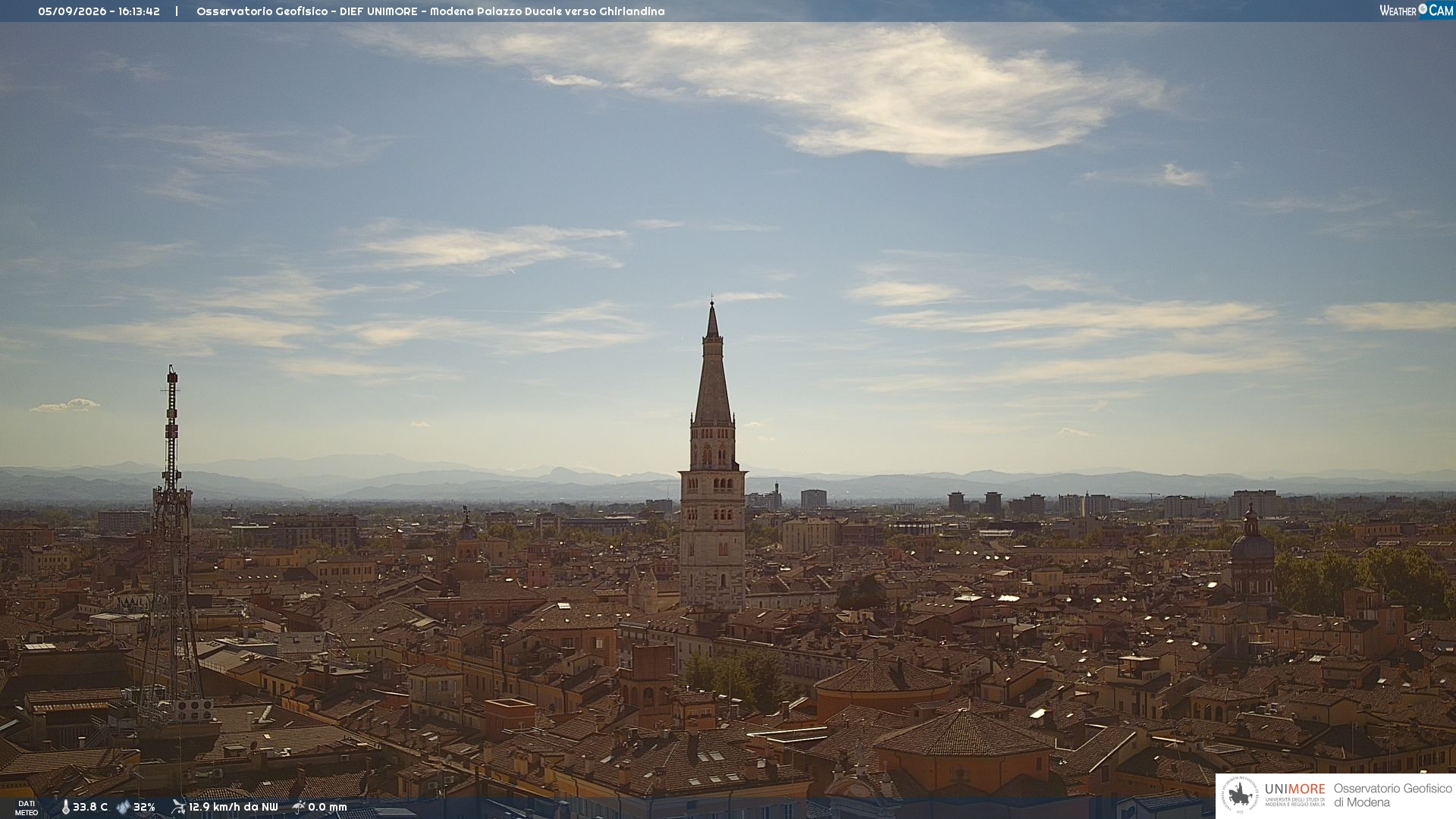Click the 0.0 mm rainfall value

point(328,807)
